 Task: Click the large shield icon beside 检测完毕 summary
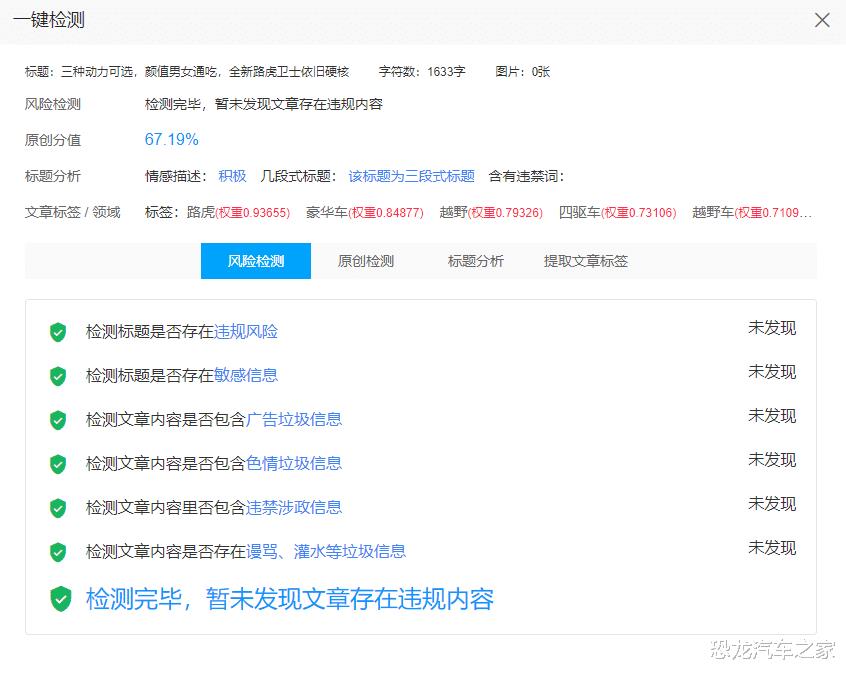point(60,599)
